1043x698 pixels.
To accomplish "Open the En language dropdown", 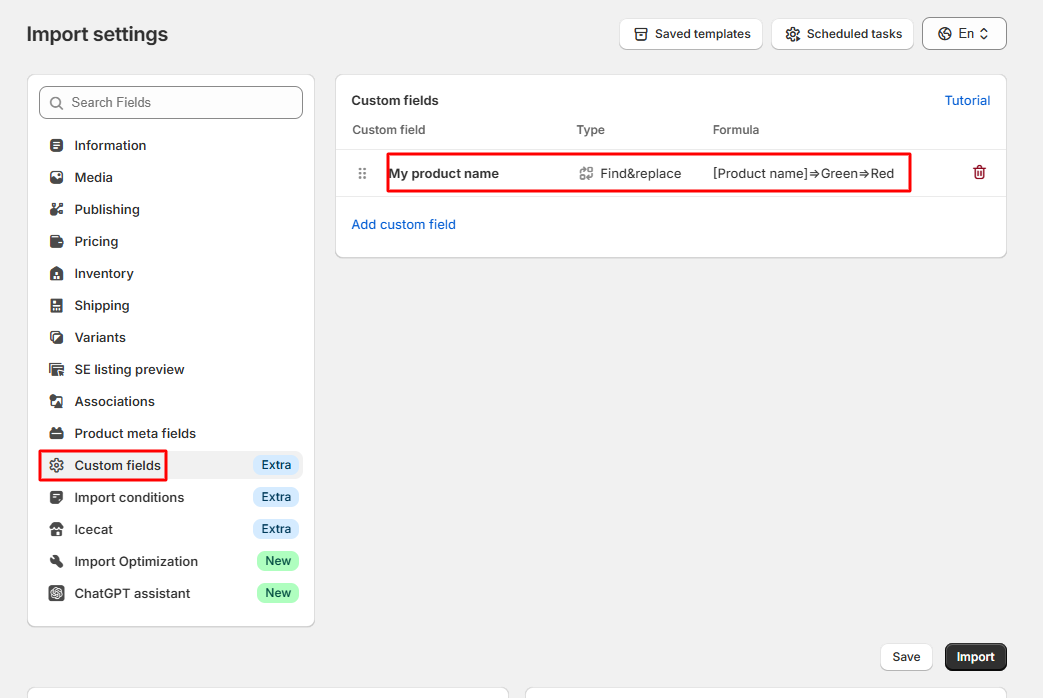I will pos(964,33).
